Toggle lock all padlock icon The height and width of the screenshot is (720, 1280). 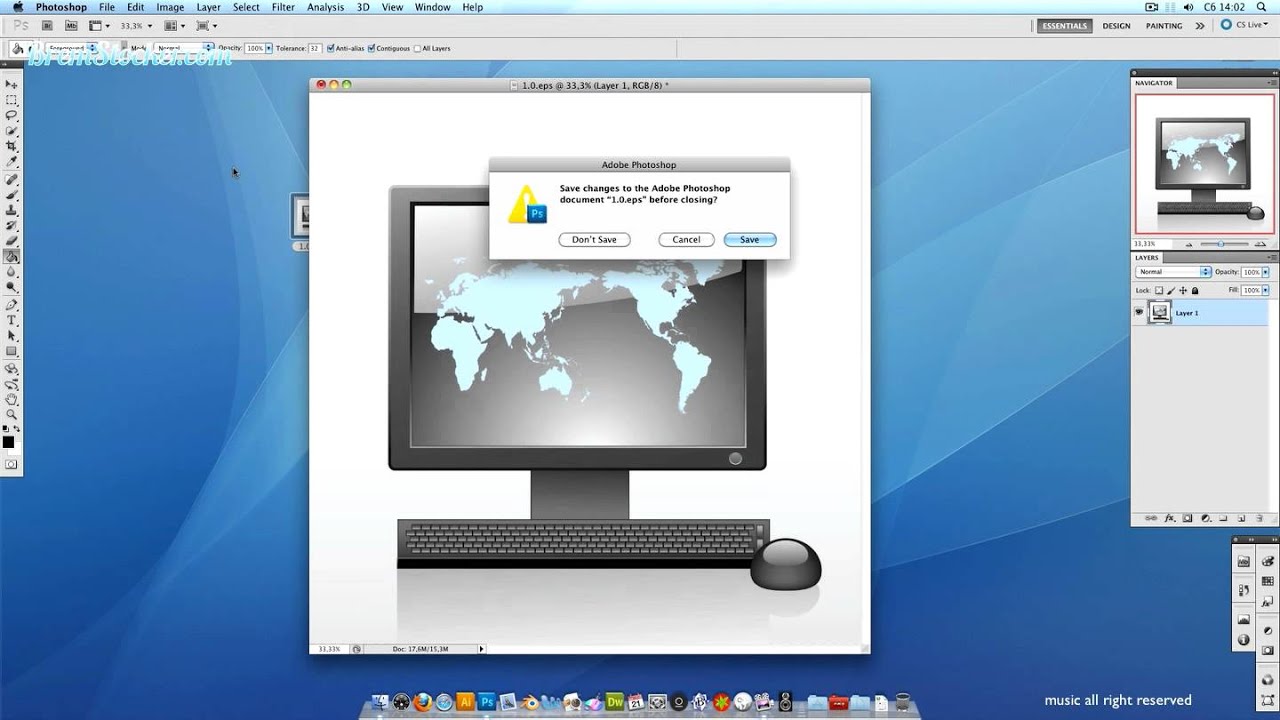pos(1195,291)
